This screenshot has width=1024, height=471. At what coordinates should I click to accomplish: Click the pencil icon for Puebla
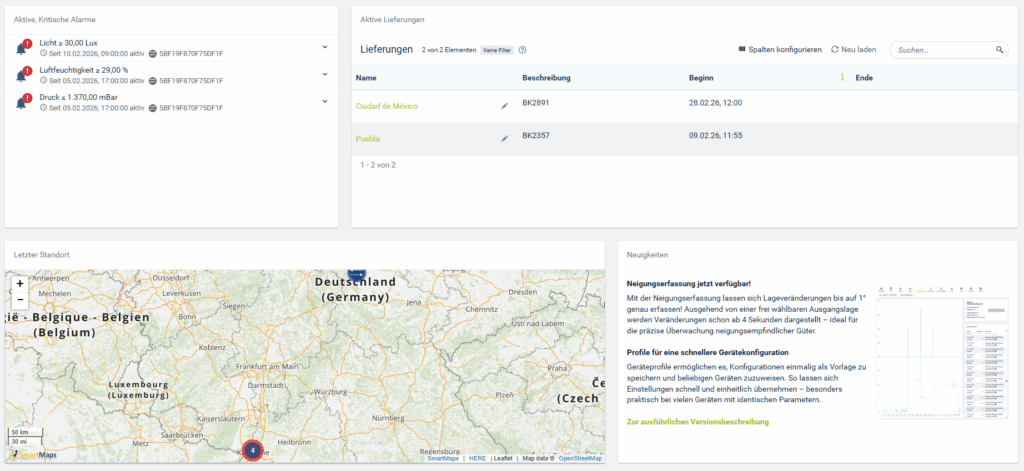505,139
